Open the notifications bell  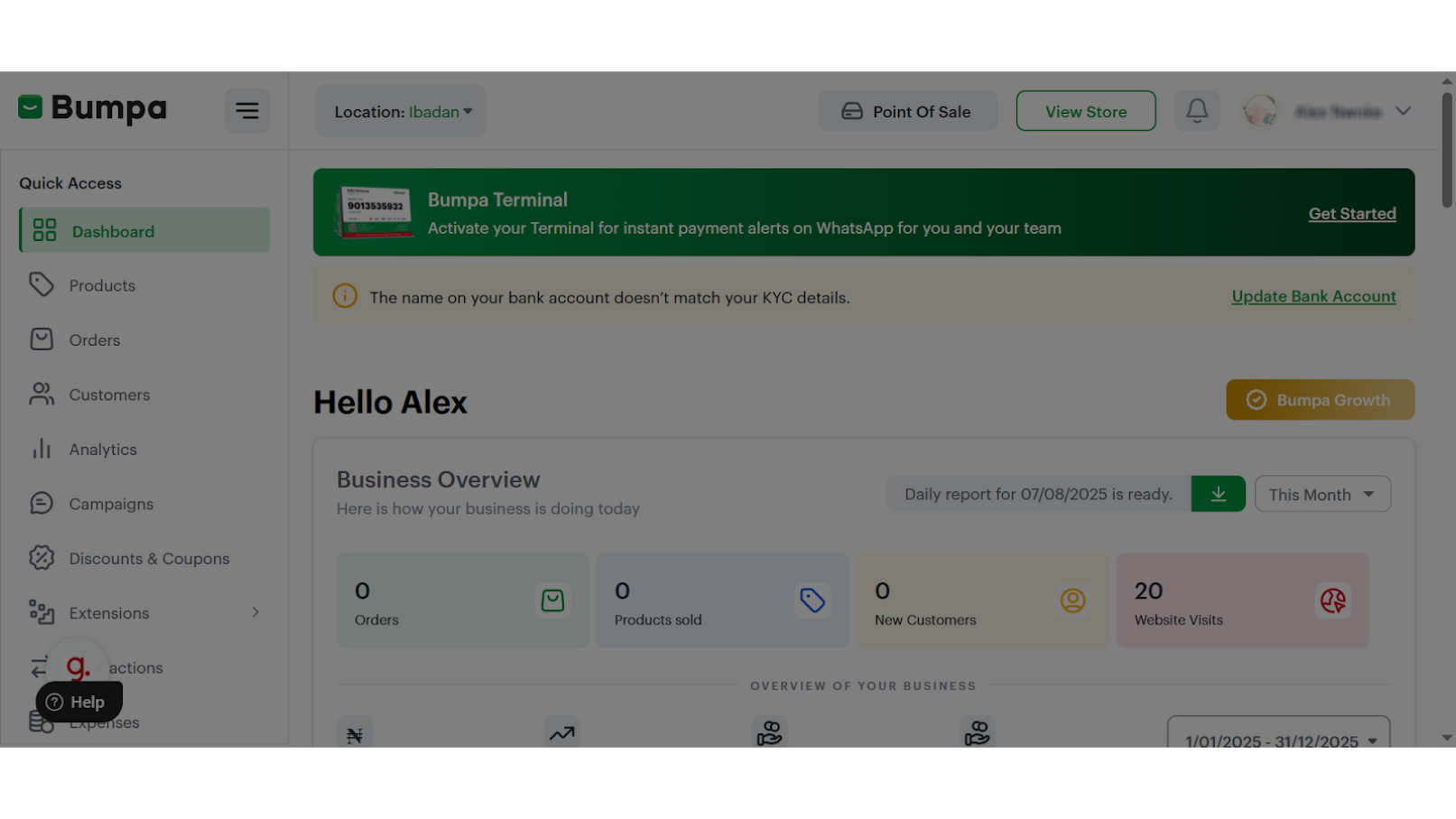coord(1197,110)
